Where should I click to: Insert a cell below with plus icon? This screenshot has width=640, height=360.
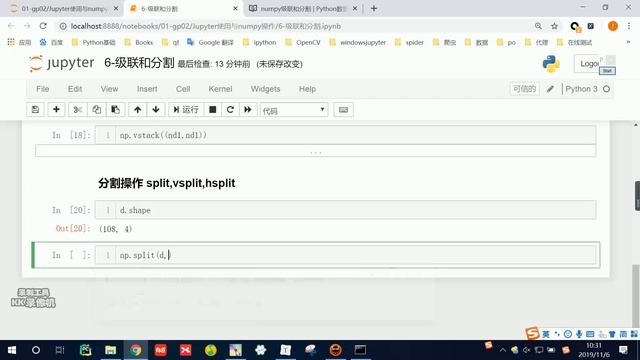(56, 109)
